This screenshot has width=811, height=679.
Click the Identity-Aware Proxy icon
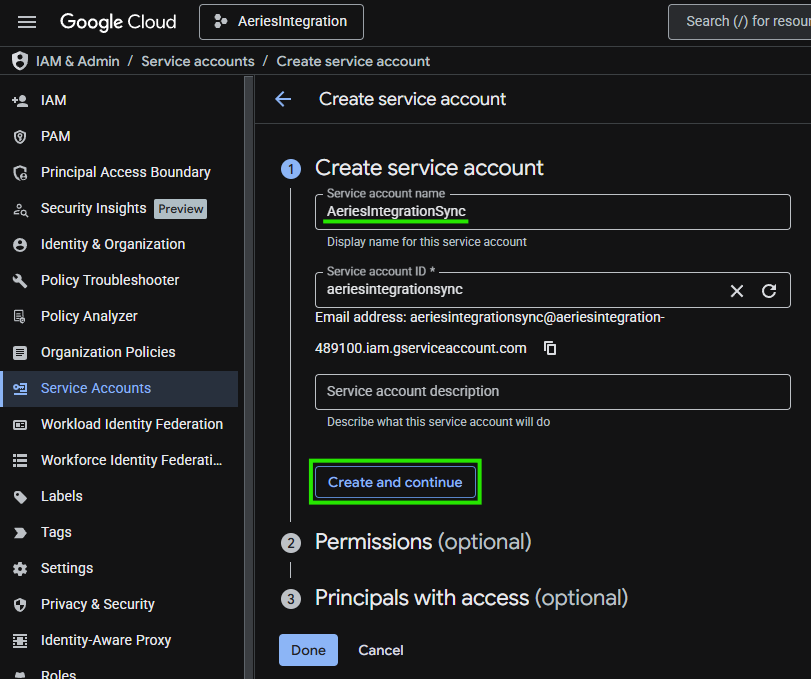pos(20,641)
